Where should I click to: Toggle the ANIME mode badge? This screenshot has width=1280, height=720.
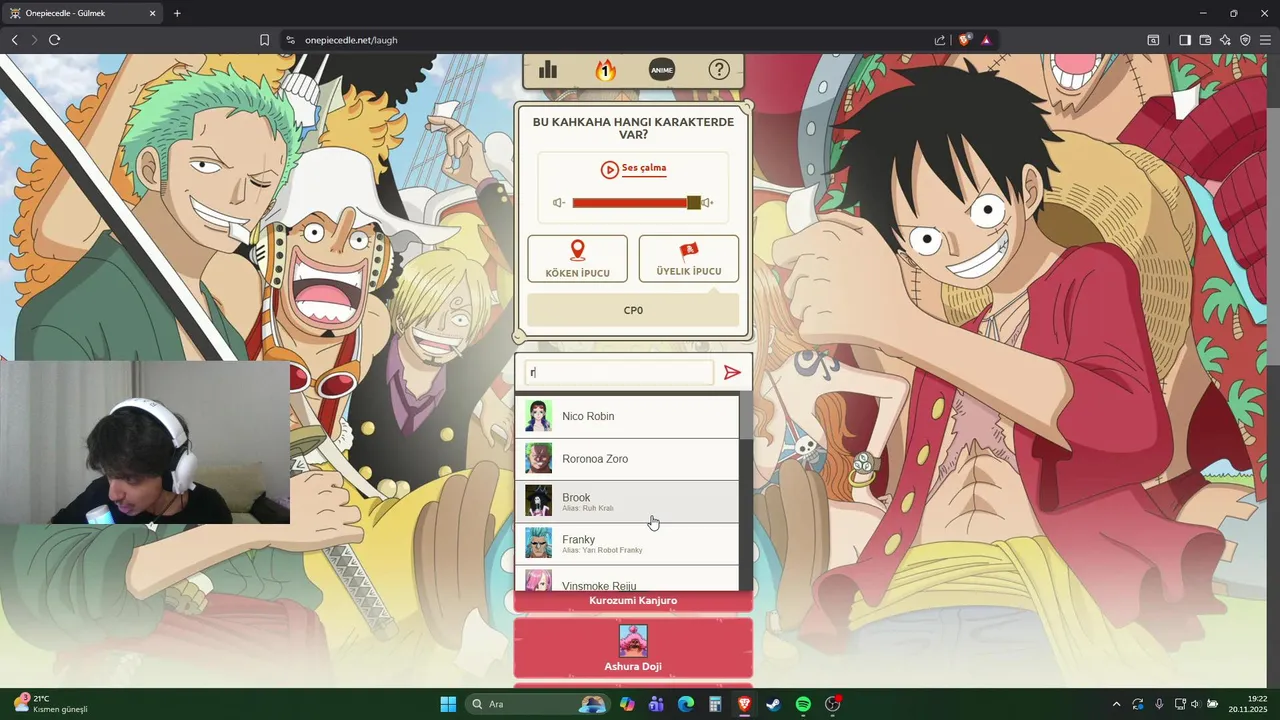pos(662,70)
